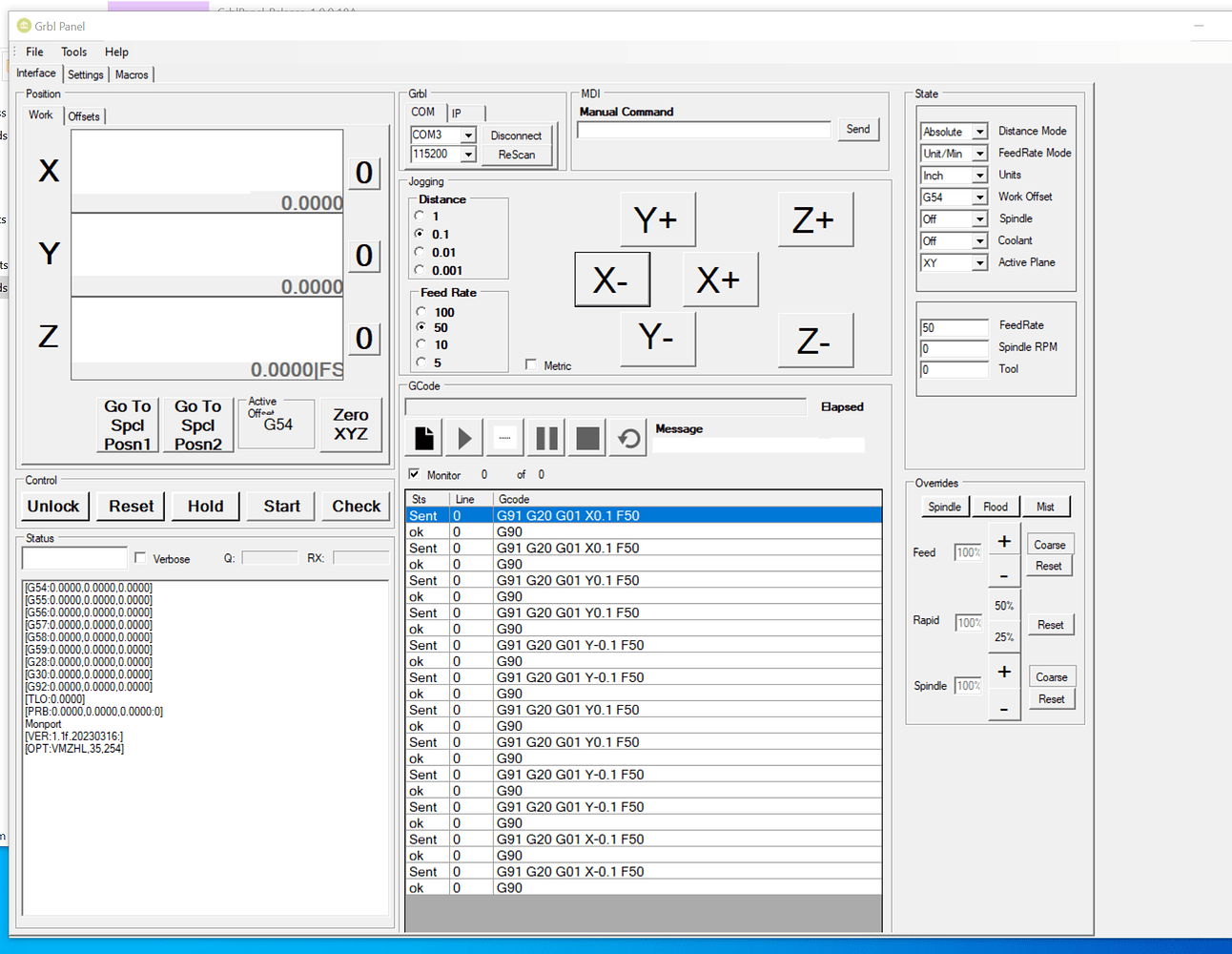1232x954 pixels.
Task: Enable Metric jogging units
Action: coord(530,364)
